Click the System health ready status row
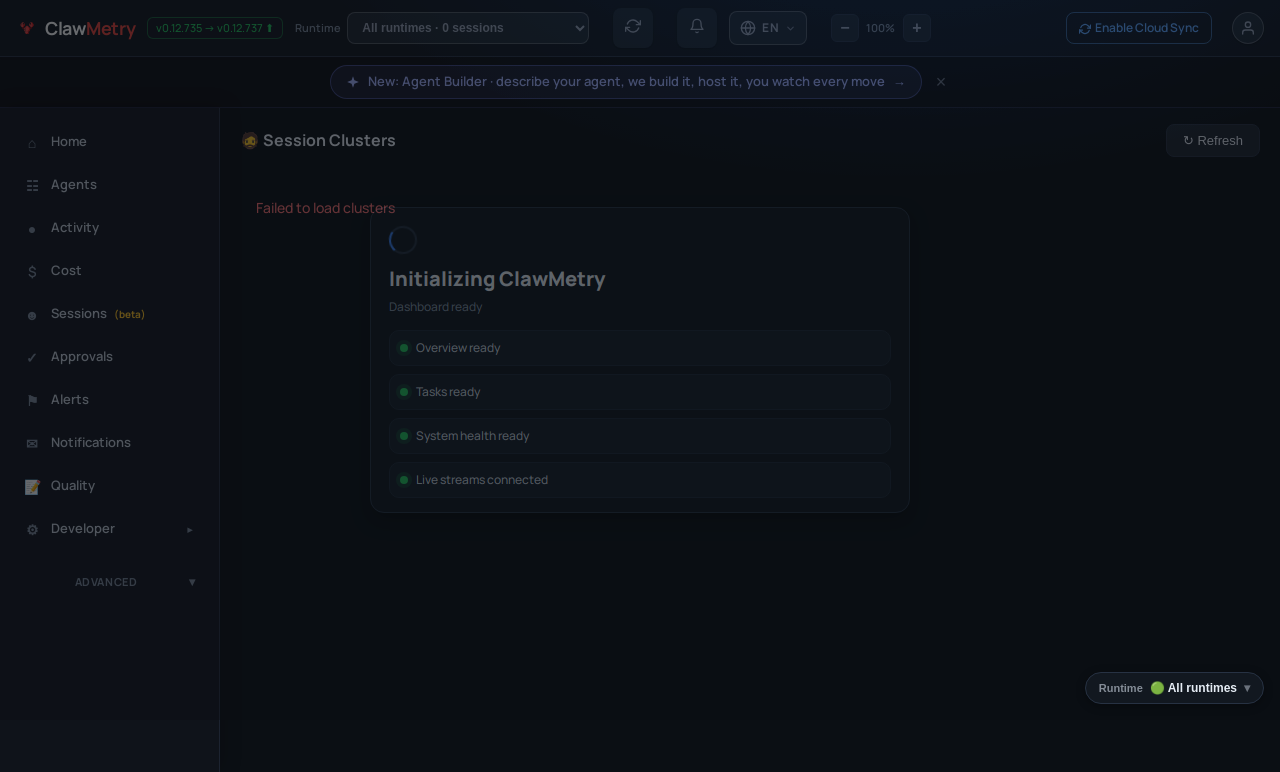This screenshot has width=1280, height=772. [x=640, y=436]
